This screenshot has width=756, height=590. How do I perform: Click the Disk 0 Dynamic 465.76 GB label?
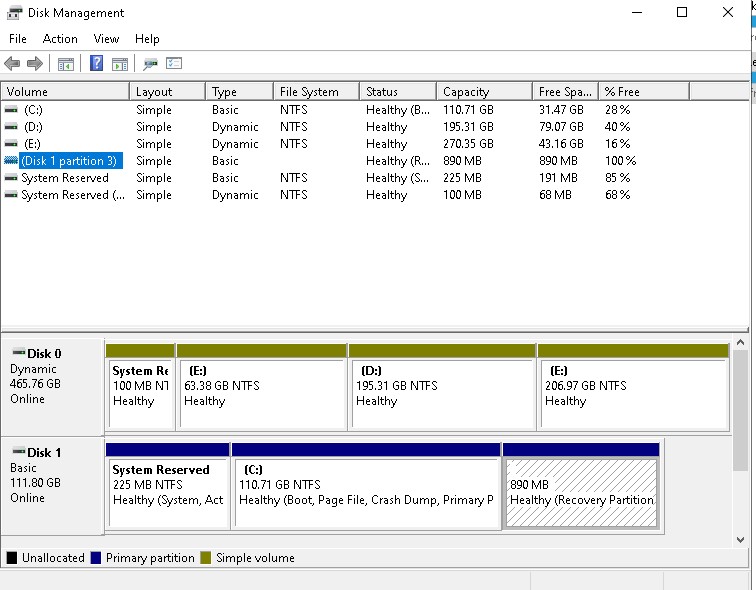coord(52,387)
